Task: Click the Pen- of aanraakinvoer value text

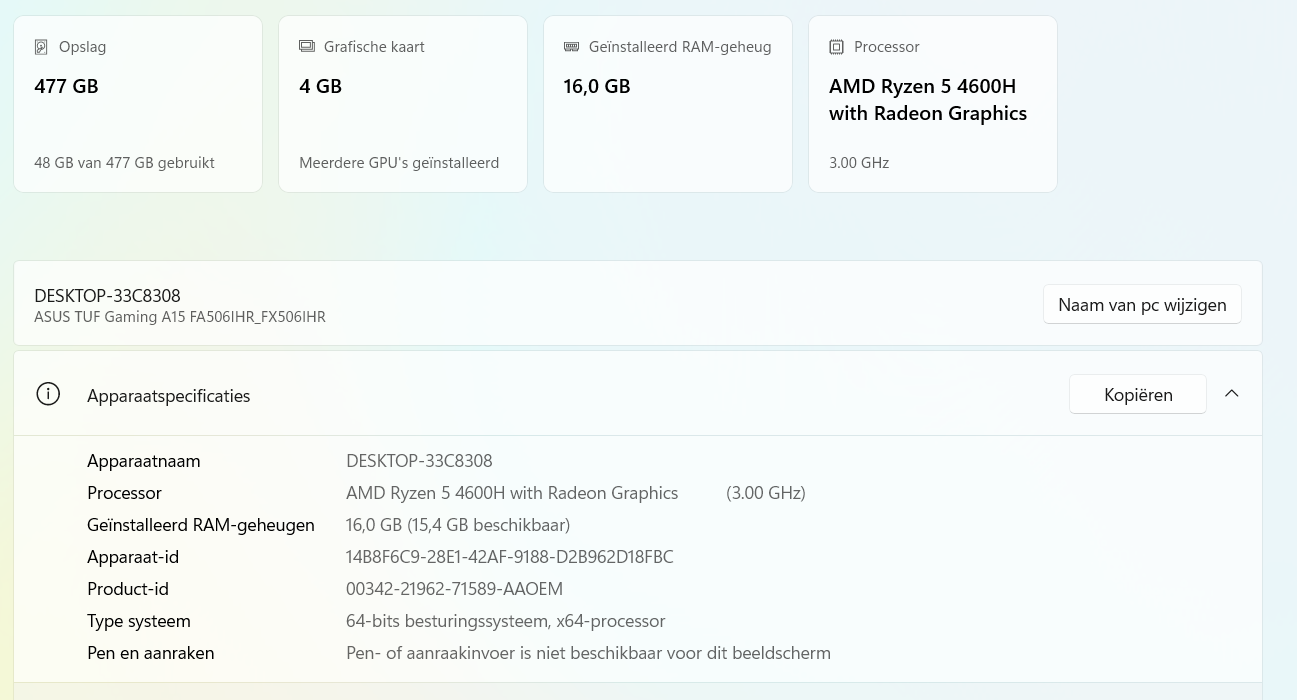Action: pyautogui.click(x=588, y=653)
